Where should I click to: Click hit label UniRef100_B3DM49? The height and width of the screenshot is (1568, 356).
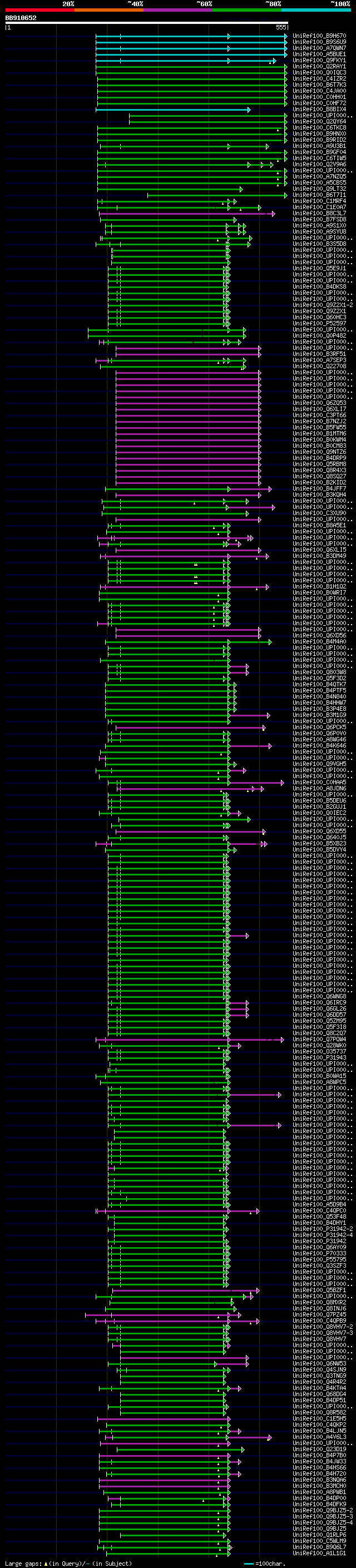(x=319, y=556)
